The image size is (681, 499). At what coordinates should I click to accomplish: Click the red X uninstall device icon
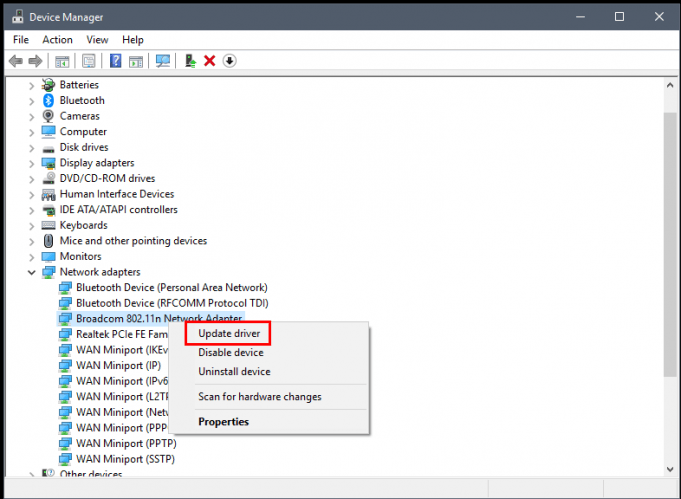click(210, 61)
